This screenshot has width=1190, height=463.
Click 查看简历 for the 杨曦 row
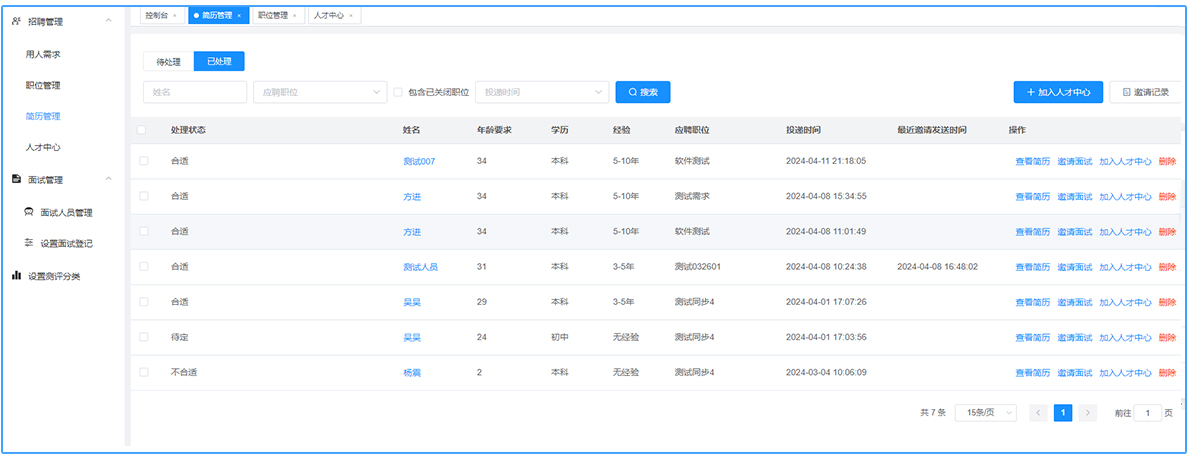(x=1033, y=373)
